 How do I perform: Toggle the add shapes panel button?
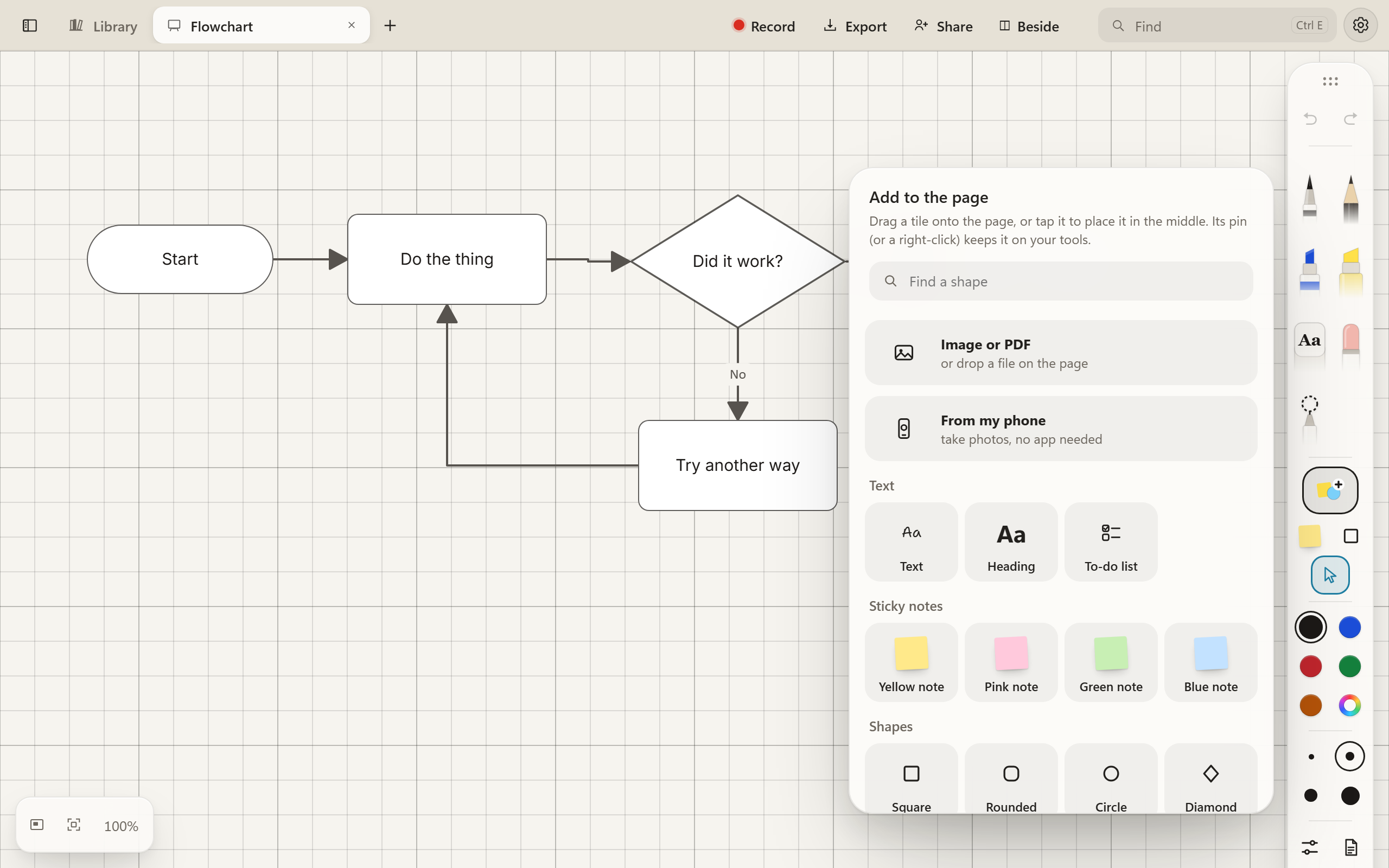click(1330, 490)
